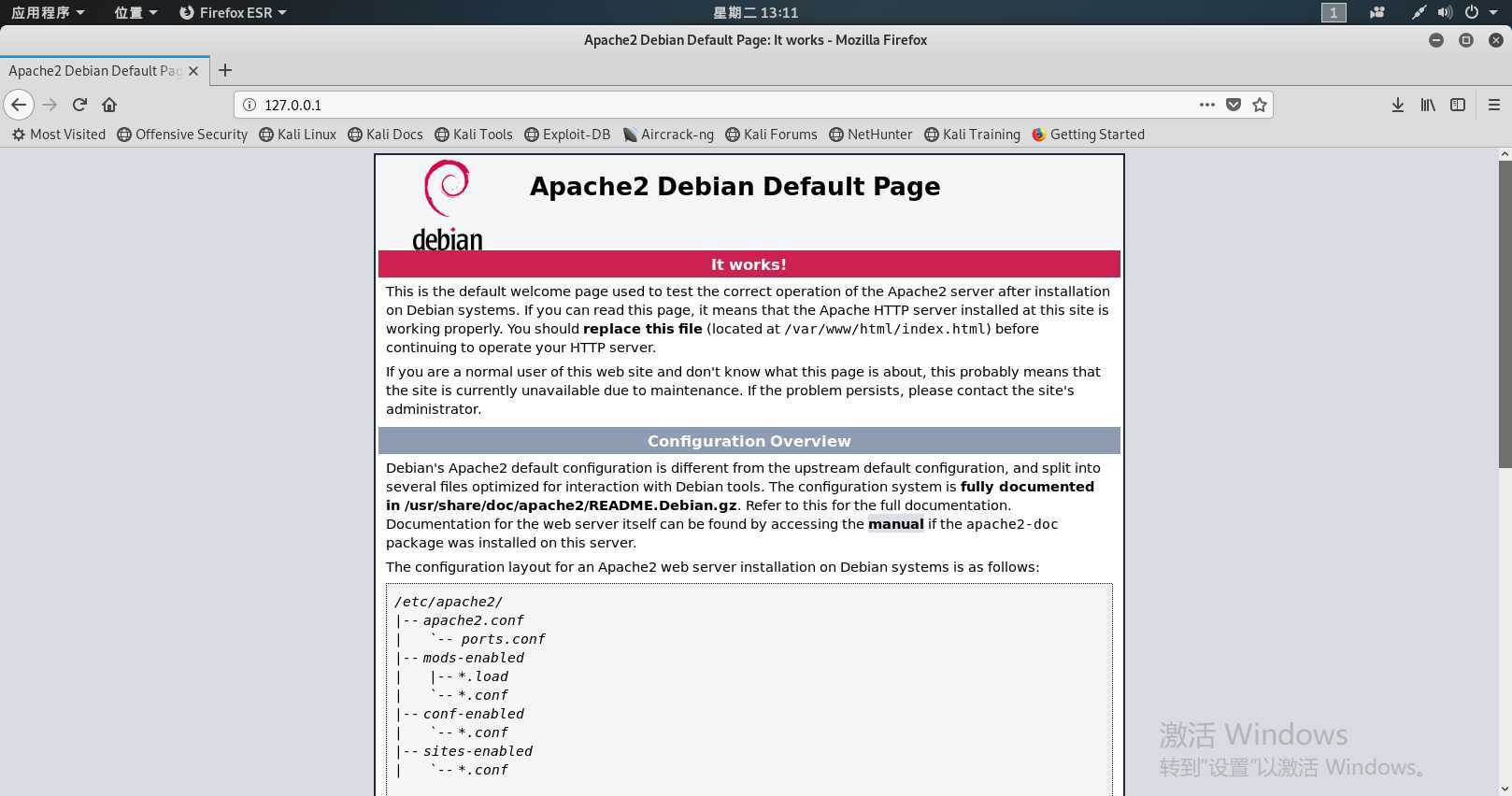1512x796 pixels.
Task: Open the Getting Started bookmark
Action: click(1088, 135)
